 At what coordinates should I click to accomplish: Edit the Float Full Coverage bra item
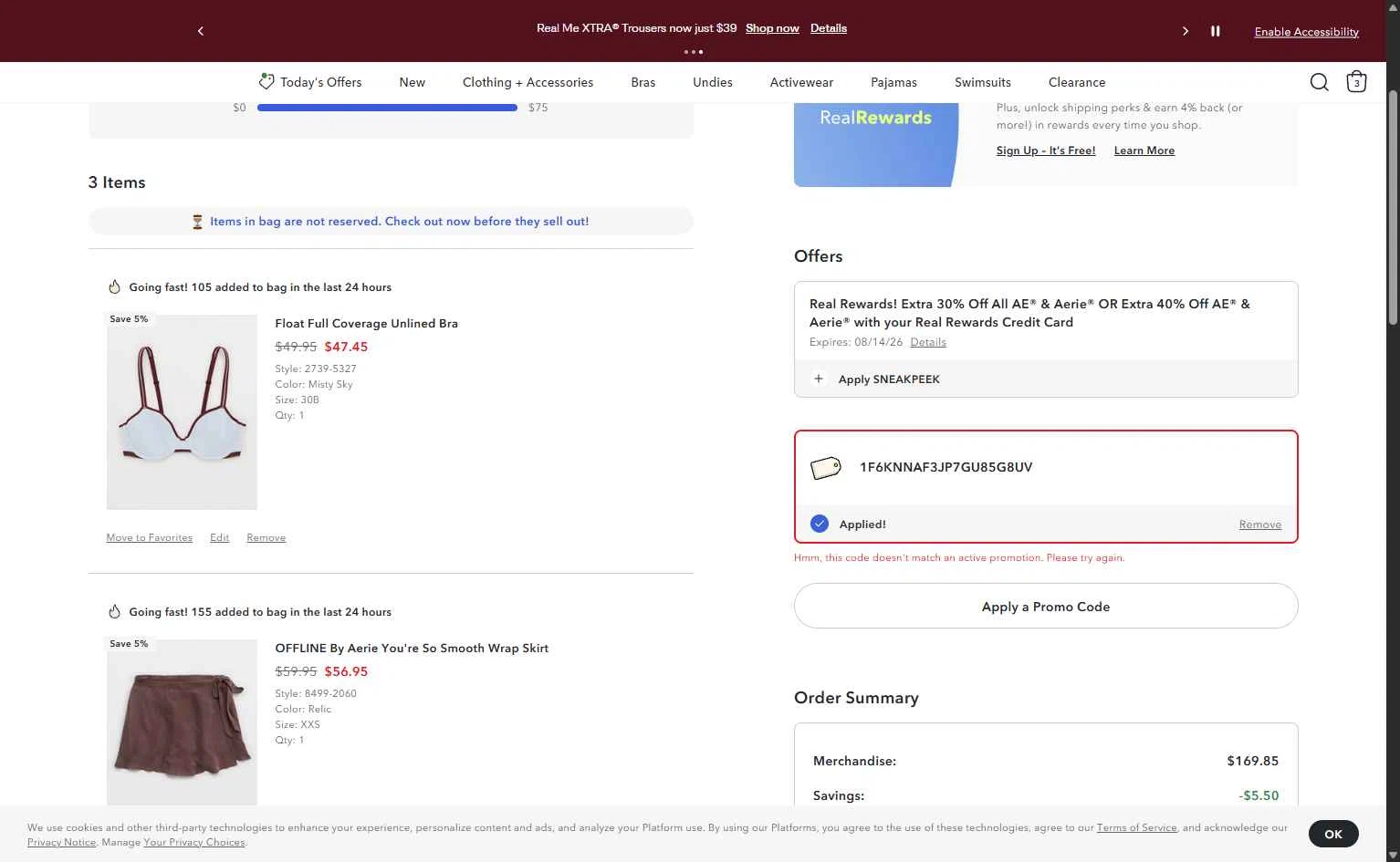[x=219, y=538]
